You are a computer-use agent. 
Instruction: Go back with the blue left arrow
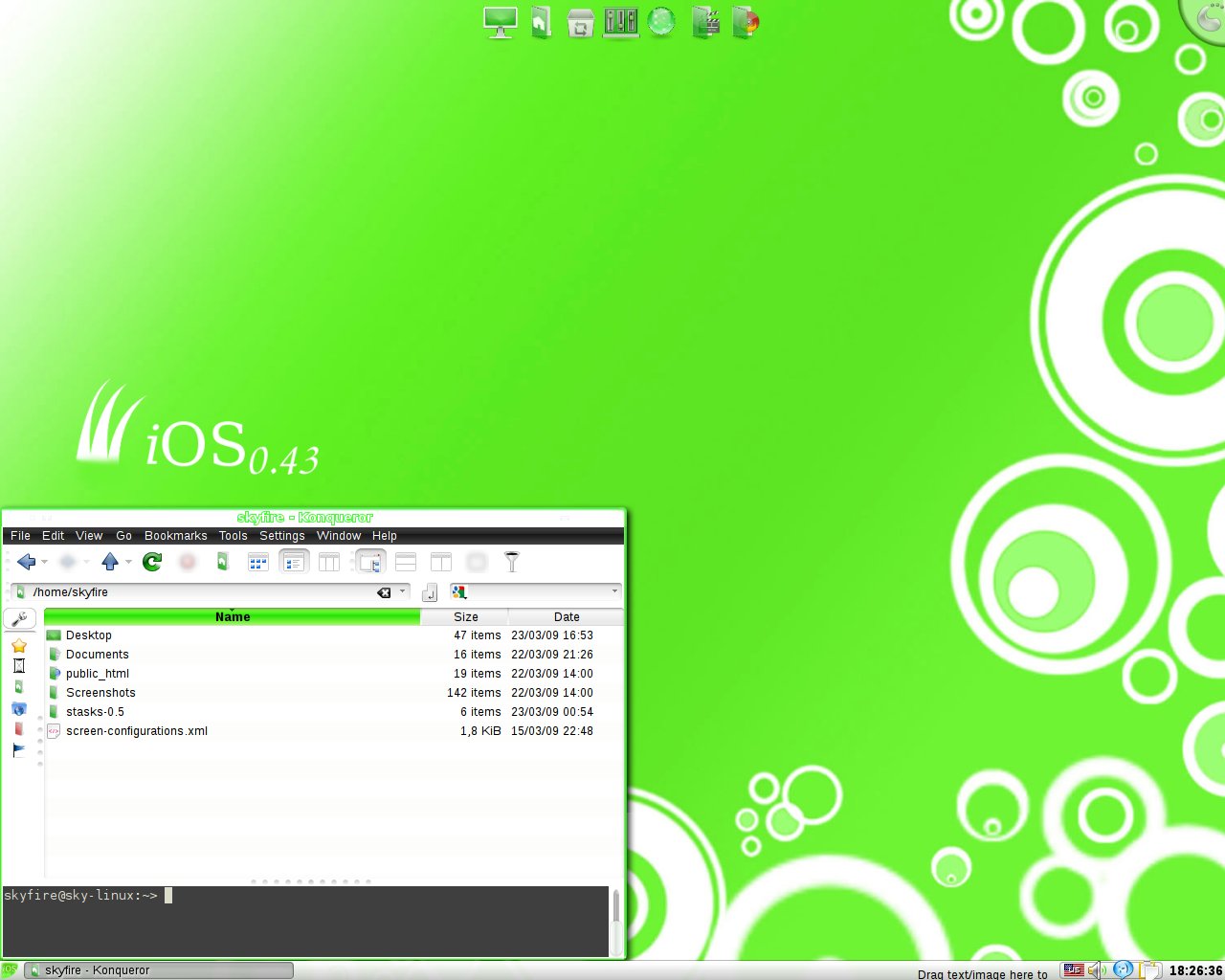click(26, 562)
